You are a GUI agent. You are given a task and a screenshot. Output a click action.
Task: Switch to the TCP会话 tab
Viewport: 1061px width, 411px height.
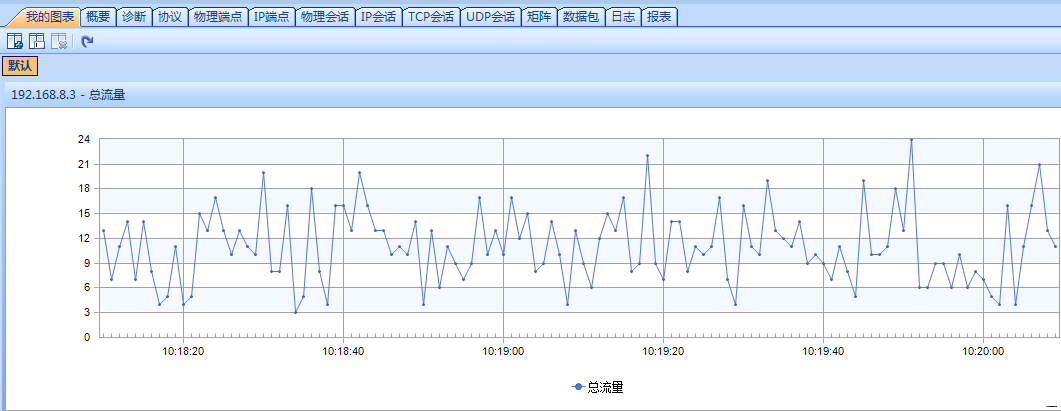tap(432, 16)
